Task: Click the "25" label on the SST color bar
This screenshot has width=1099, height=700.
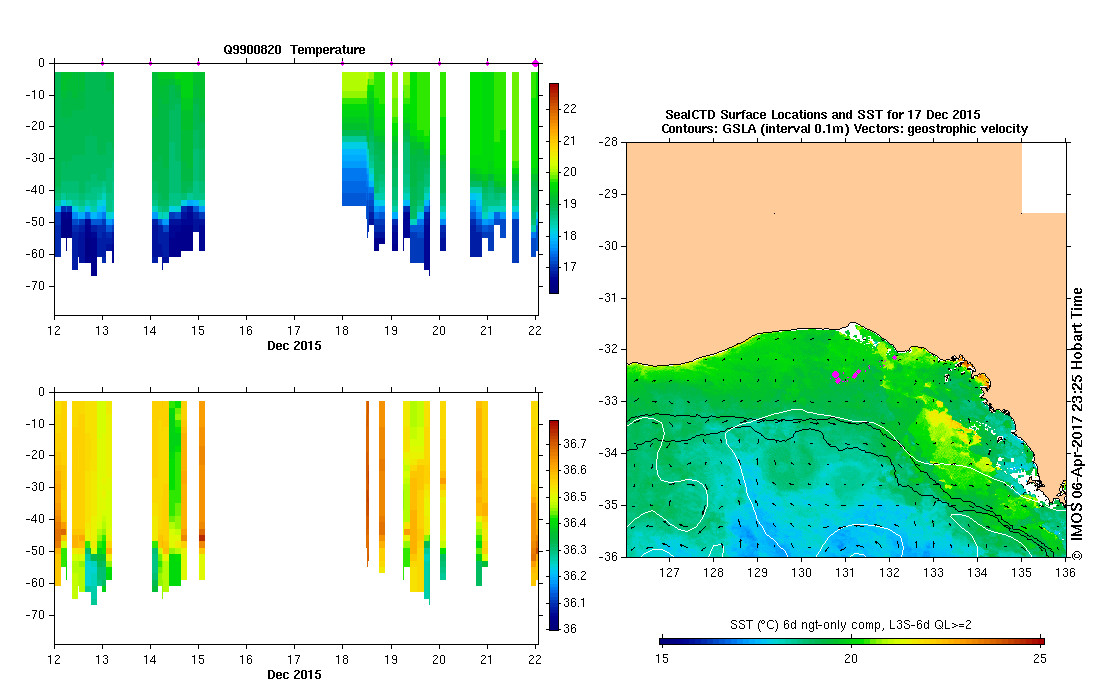Action: (1039, 659)
